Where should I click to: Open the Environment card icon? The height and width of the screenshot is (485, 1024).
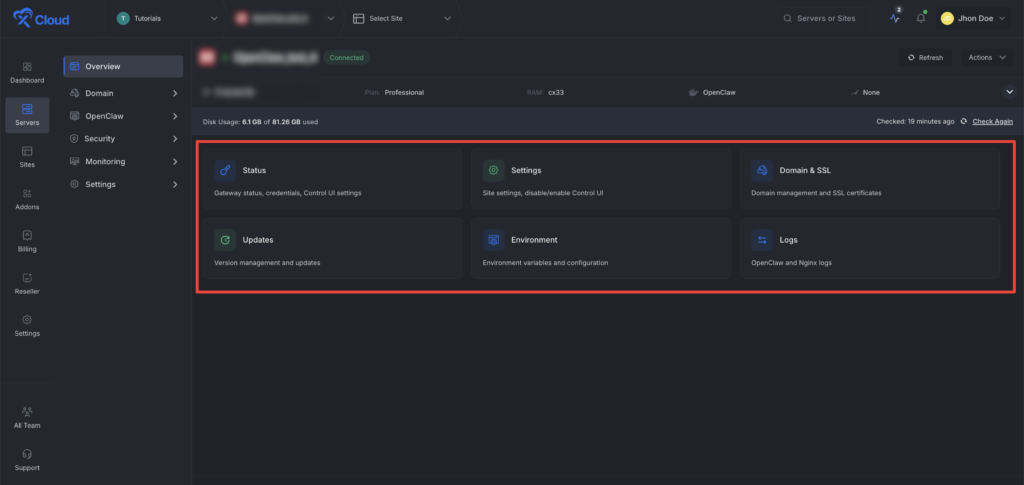coord(493,240)
